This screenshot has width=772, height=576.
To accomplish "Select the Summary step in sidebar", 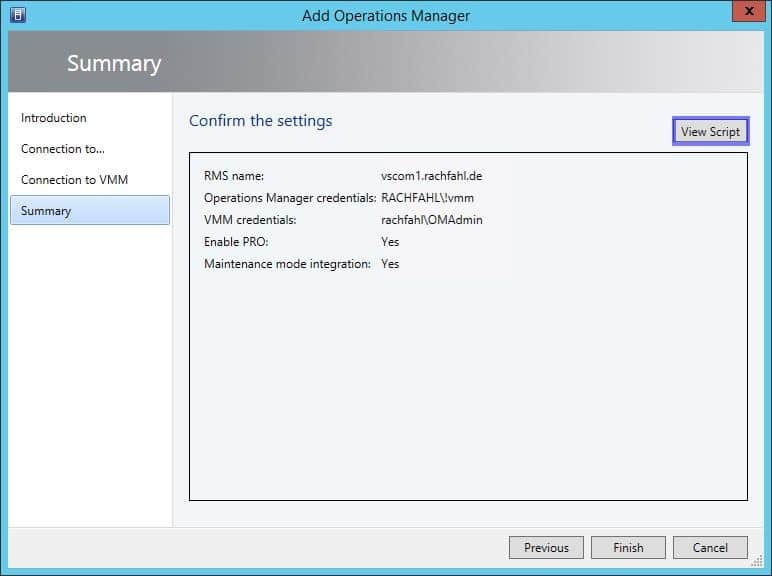I will 90,210.
